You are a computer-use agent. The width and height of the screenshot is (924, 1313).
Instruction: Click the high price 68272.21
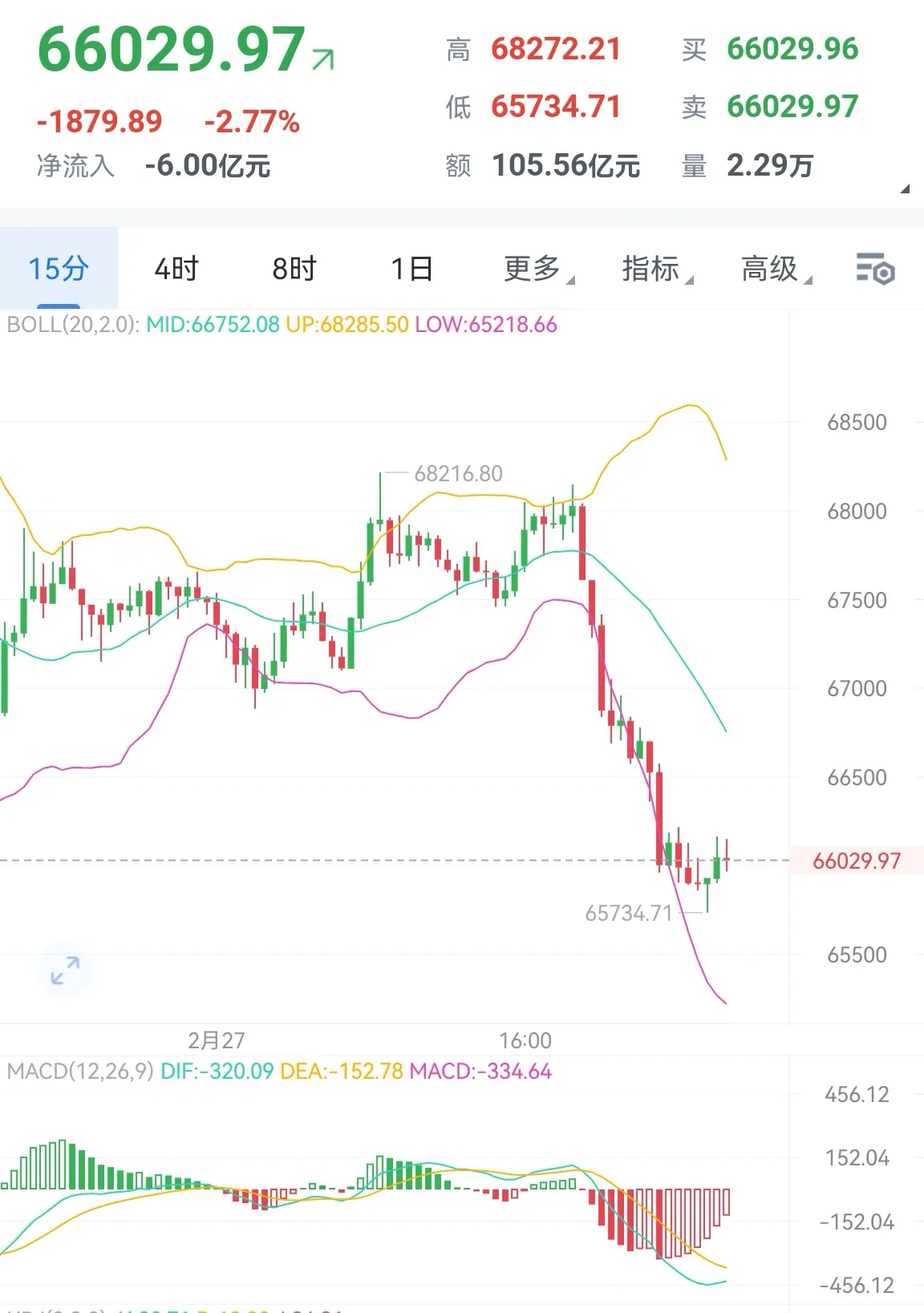(x=556, y=49)
